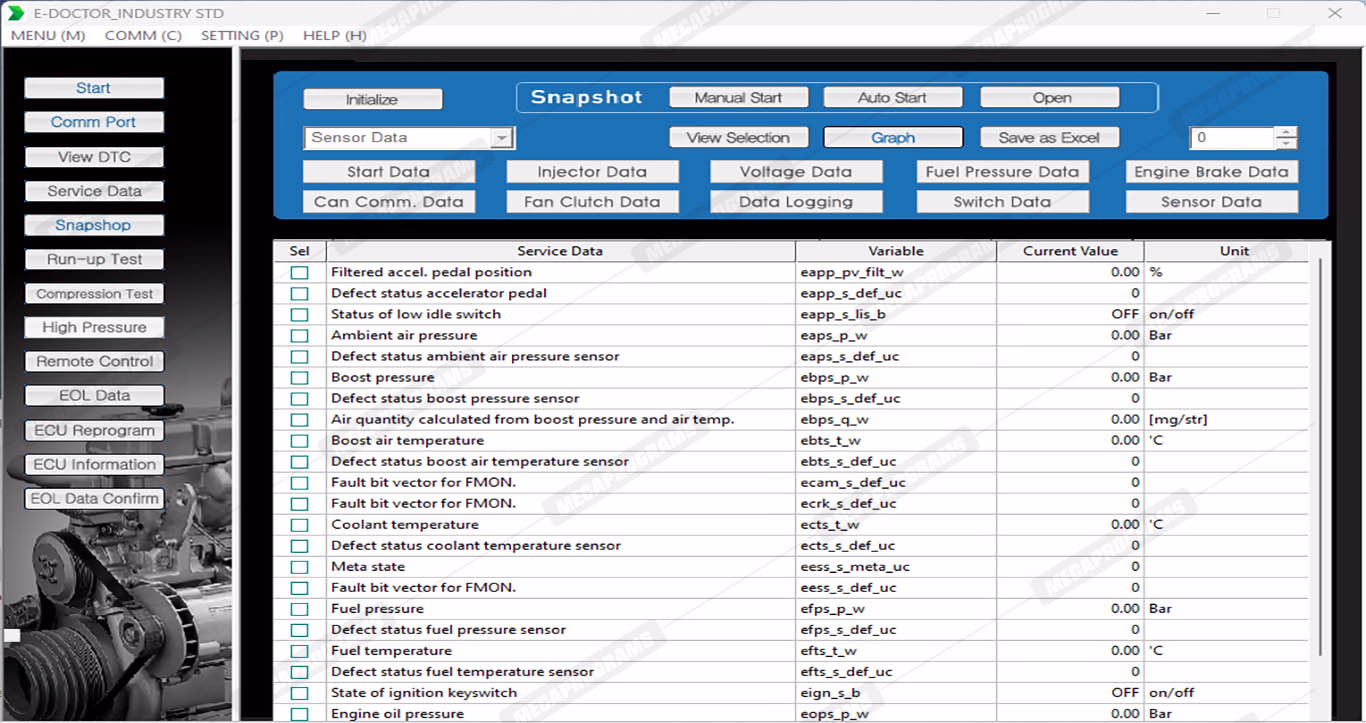Check the Fuel temperature checkbox
The image size is (1366, 723).
click(299, 651)
